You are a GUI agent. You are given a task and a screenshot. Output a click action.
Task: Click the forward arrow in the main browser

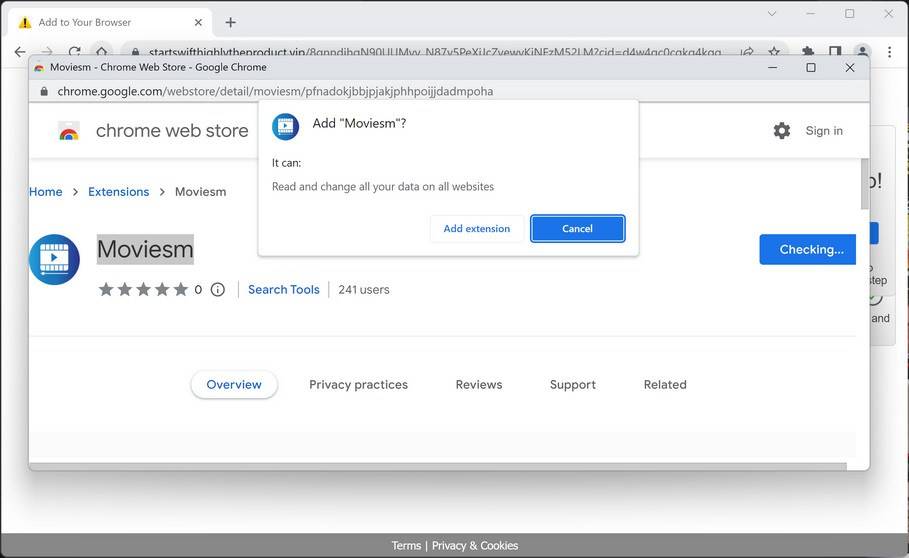pos(47,52)
